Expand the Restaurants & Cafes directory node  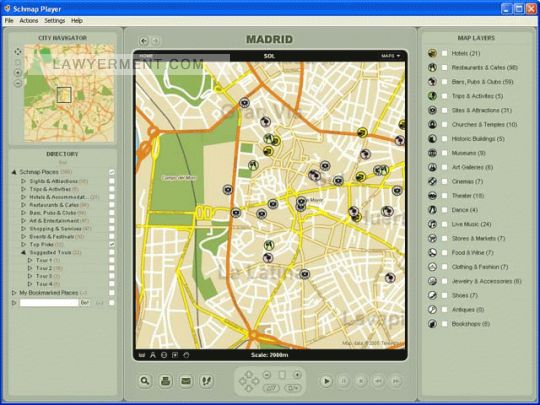[23, 205]
